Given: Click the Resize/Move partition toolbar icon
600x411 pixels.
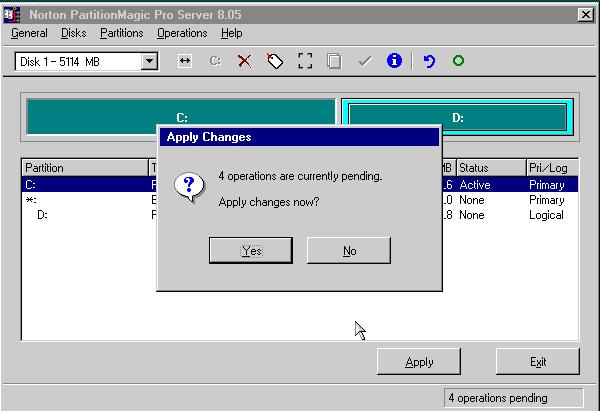Looking at the screenshot, I should click(x=185, y=60).
